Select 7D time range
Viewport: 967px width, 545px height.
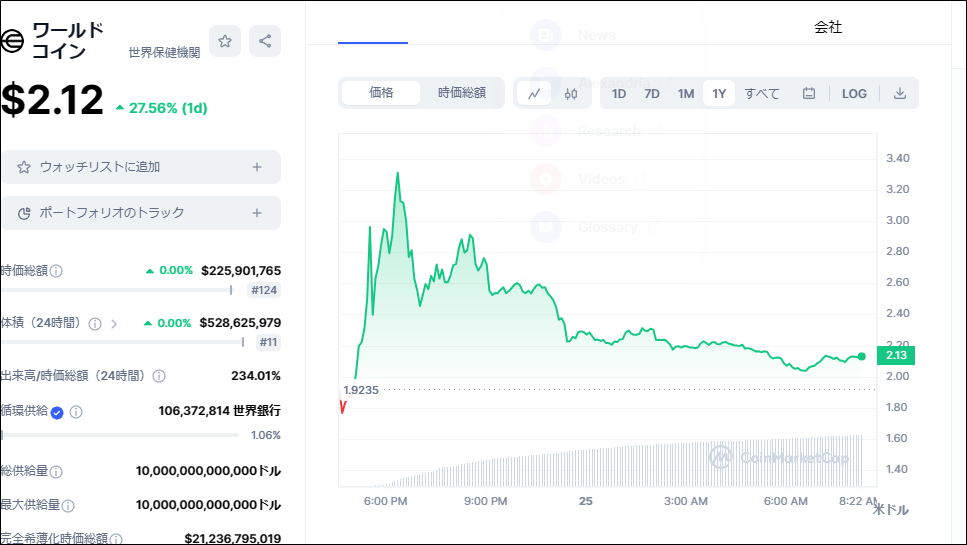click(652, 94)
